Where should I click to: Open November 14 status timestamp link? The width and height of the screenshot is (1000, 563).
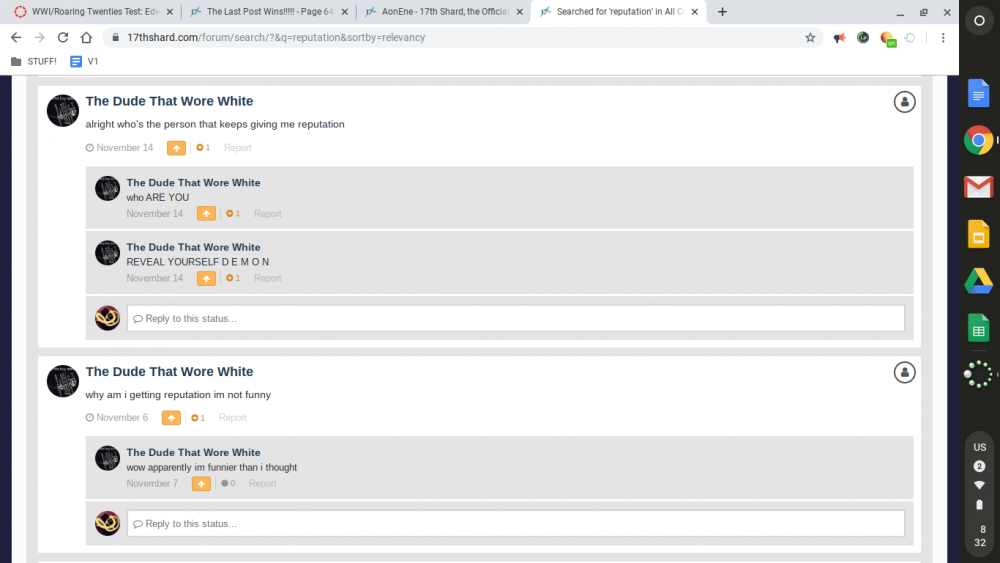pyautogui.click(x=120, y=148)
